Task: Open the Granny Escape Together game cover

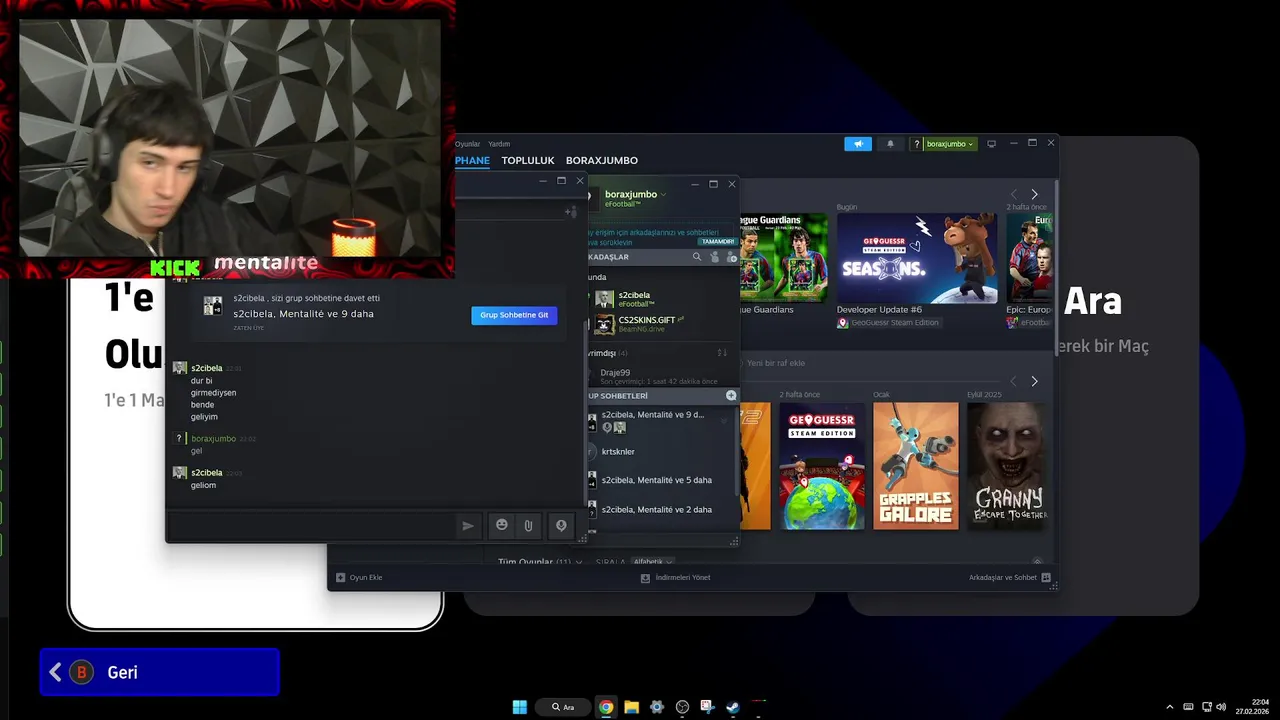Action: pos(1008,466)
